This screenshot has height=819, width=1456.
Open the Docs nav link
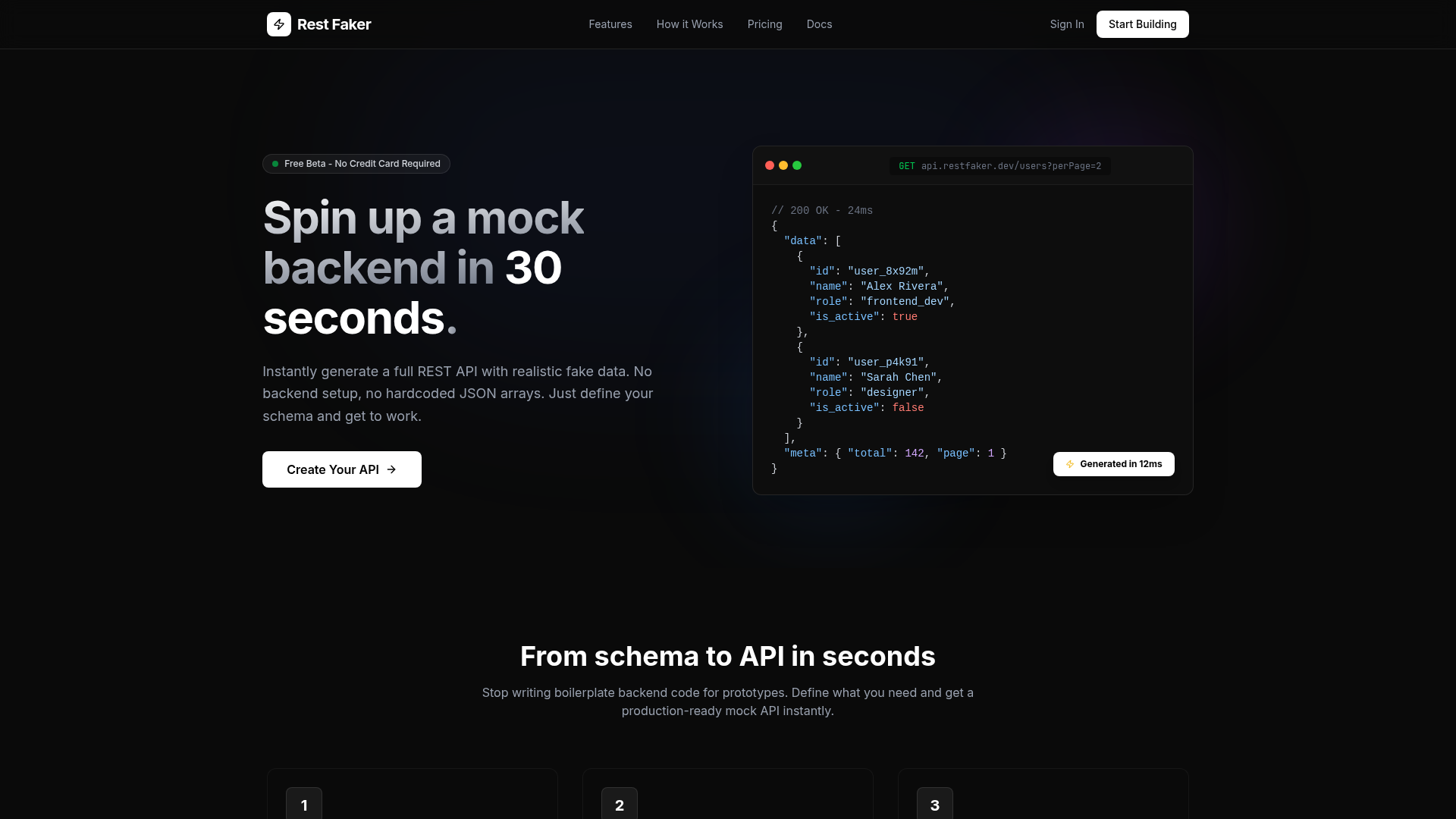click(819, 24)
